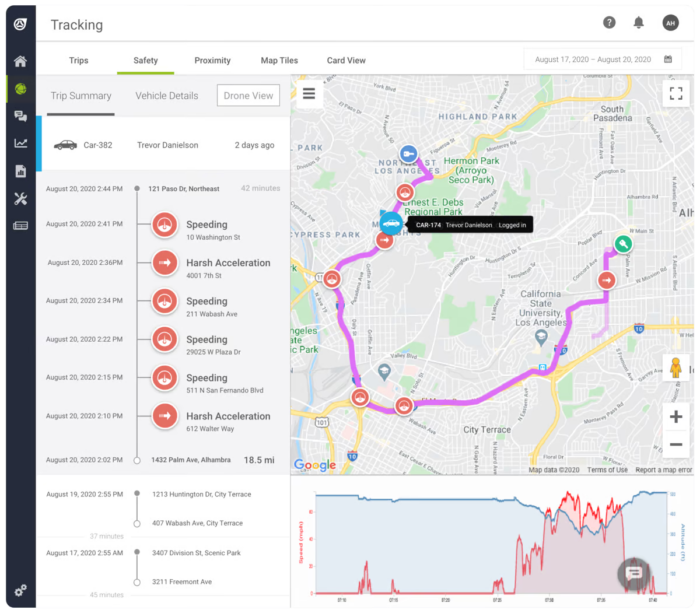Click the Google logo on map
This screenshot has height=613, width=700.
tap(315, 465)
